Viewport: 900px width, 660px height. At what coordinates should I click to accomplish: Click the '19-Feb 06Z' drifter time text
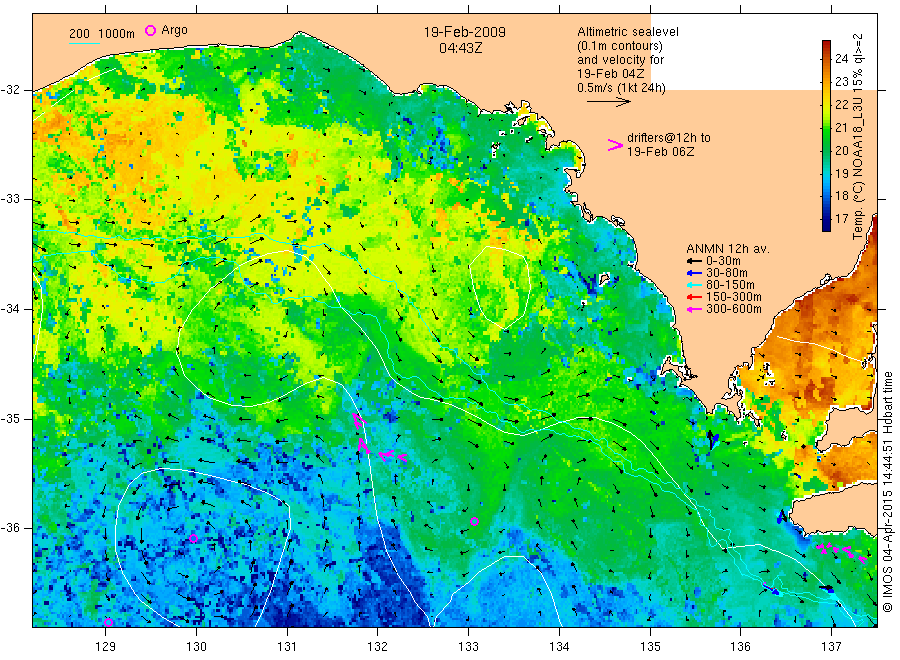pos(660,152)
